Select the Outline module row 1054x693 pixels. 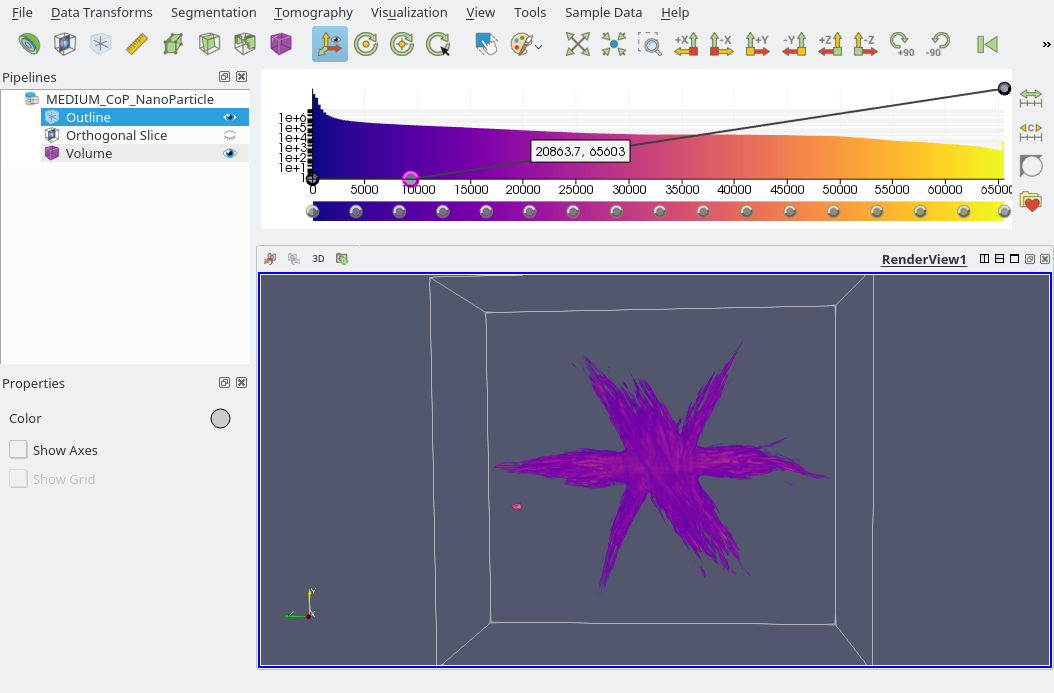click(145, 117)
